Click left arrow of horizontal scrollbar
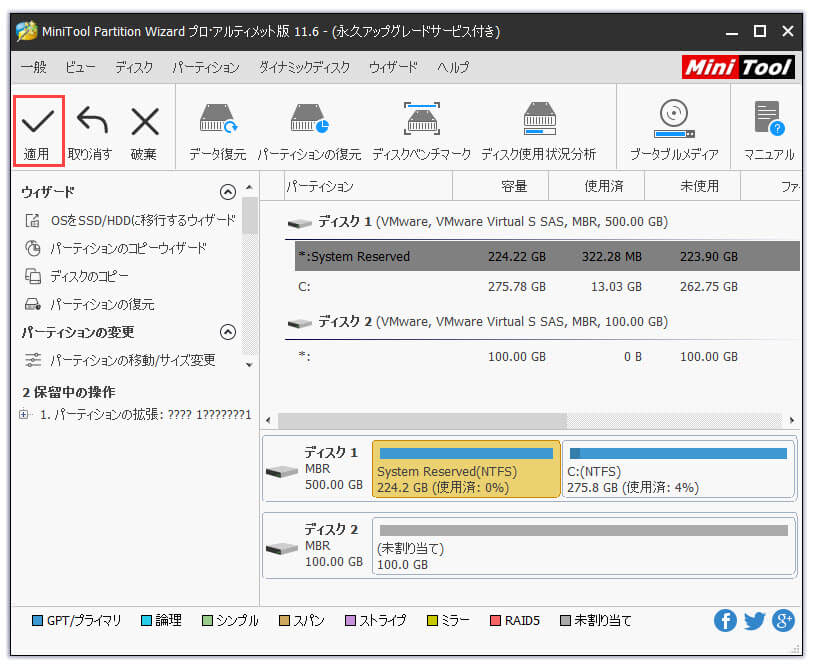 click(268, 420)
